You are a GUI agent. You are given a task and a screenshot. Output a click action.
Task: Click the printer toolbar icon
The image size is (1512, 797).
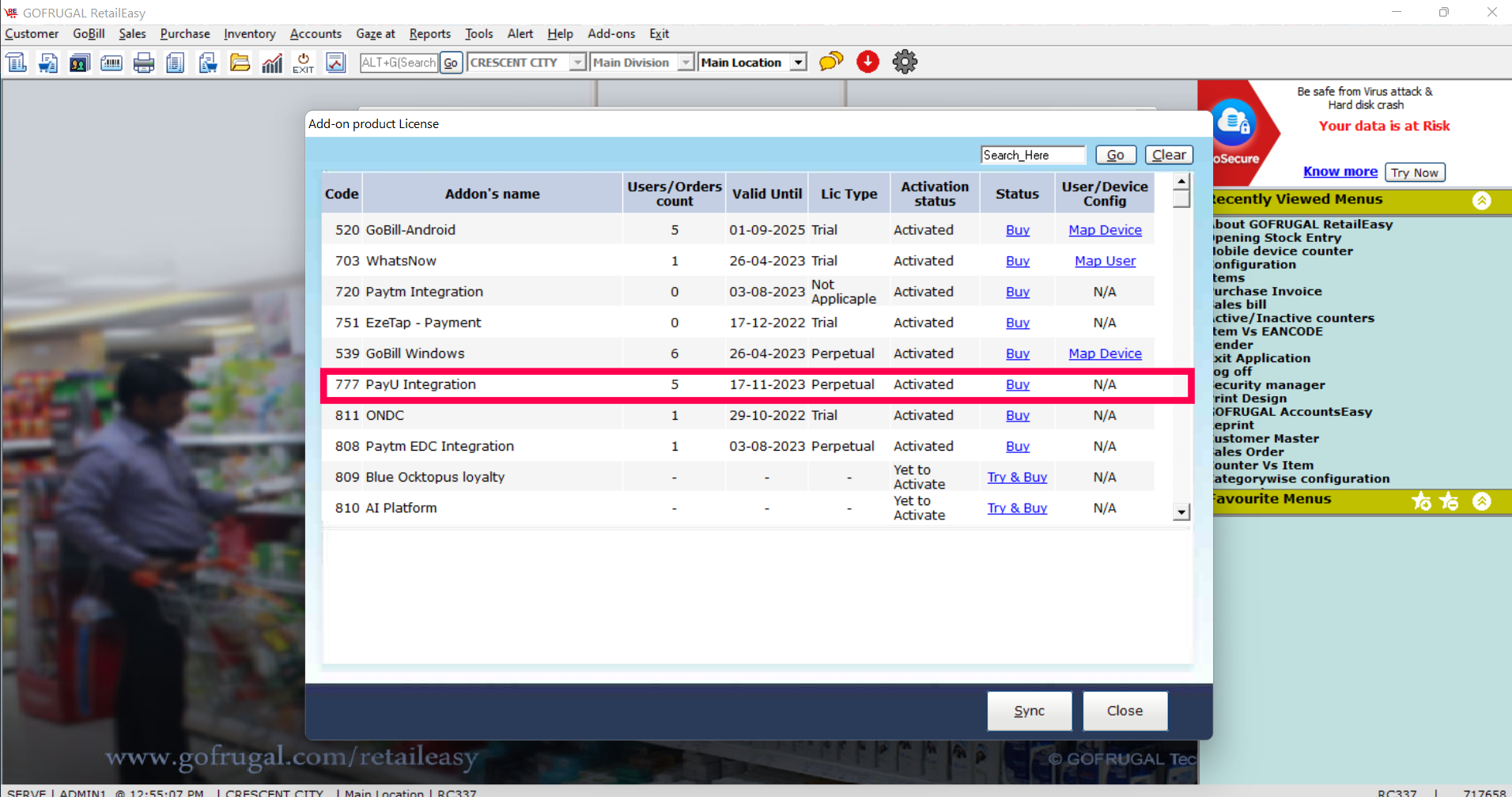[144, 62]
